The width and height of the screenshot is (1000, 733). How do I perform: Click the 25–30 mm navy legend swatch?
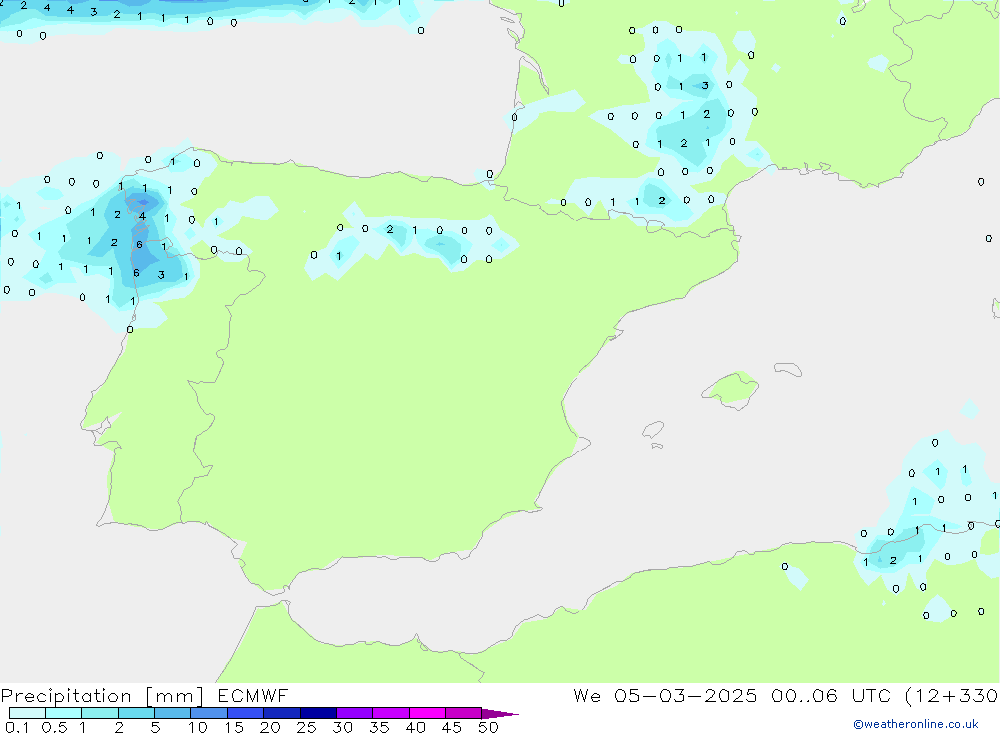point(318,713)
